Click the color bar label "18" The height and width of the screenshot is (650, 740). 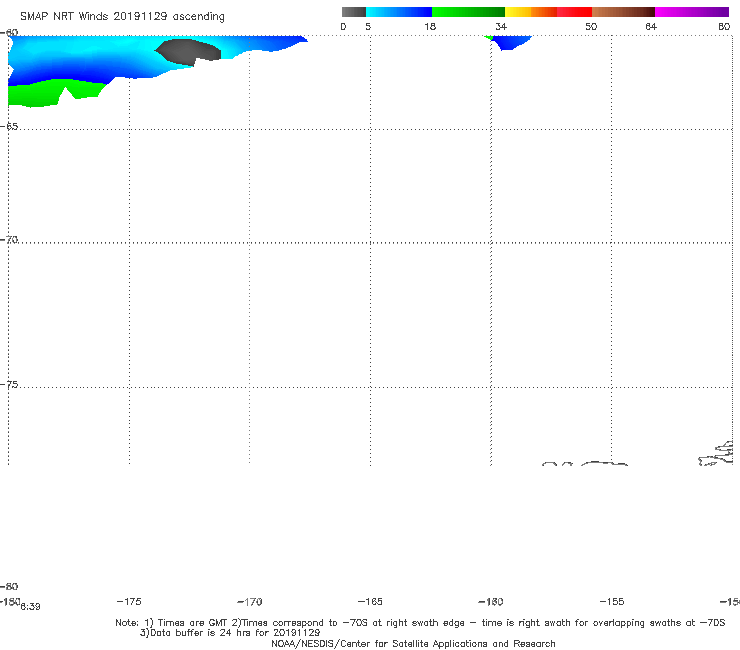[x=430, y=26]
